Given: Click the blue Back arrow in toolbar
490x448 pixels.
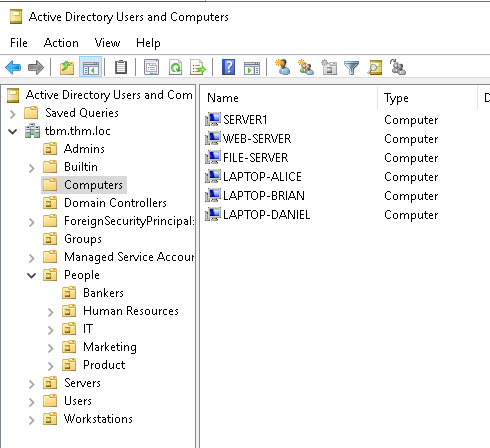Looking at the screenshot, I should (13, 67).
